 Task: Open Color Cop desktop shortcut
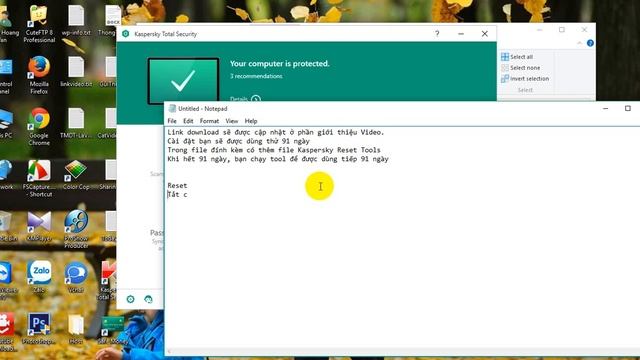76,175
